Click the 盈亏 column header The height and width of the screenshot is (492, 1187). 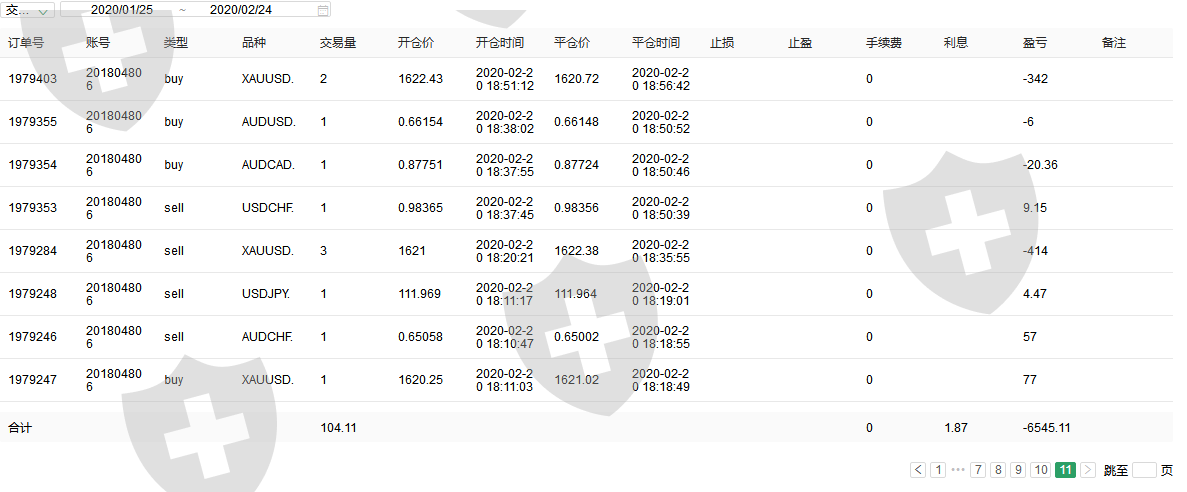[1036, 43]
